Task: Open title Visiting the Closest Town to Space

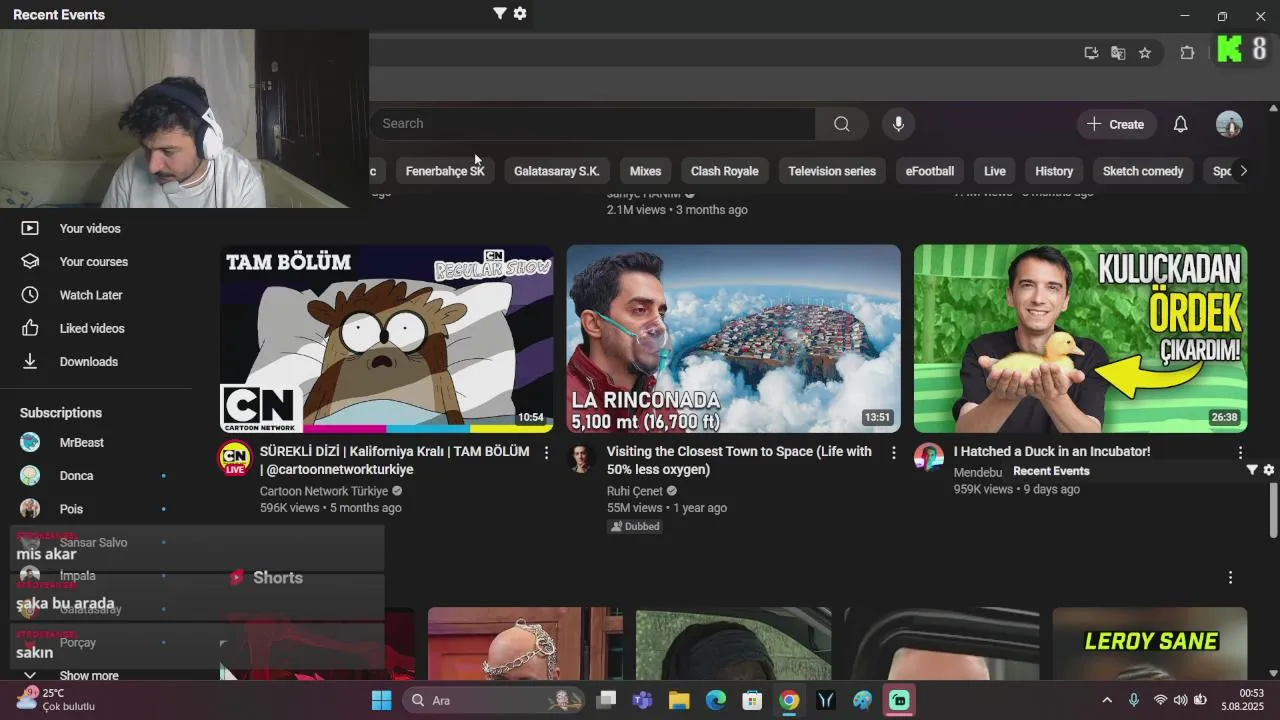Action: click(739, 460)
